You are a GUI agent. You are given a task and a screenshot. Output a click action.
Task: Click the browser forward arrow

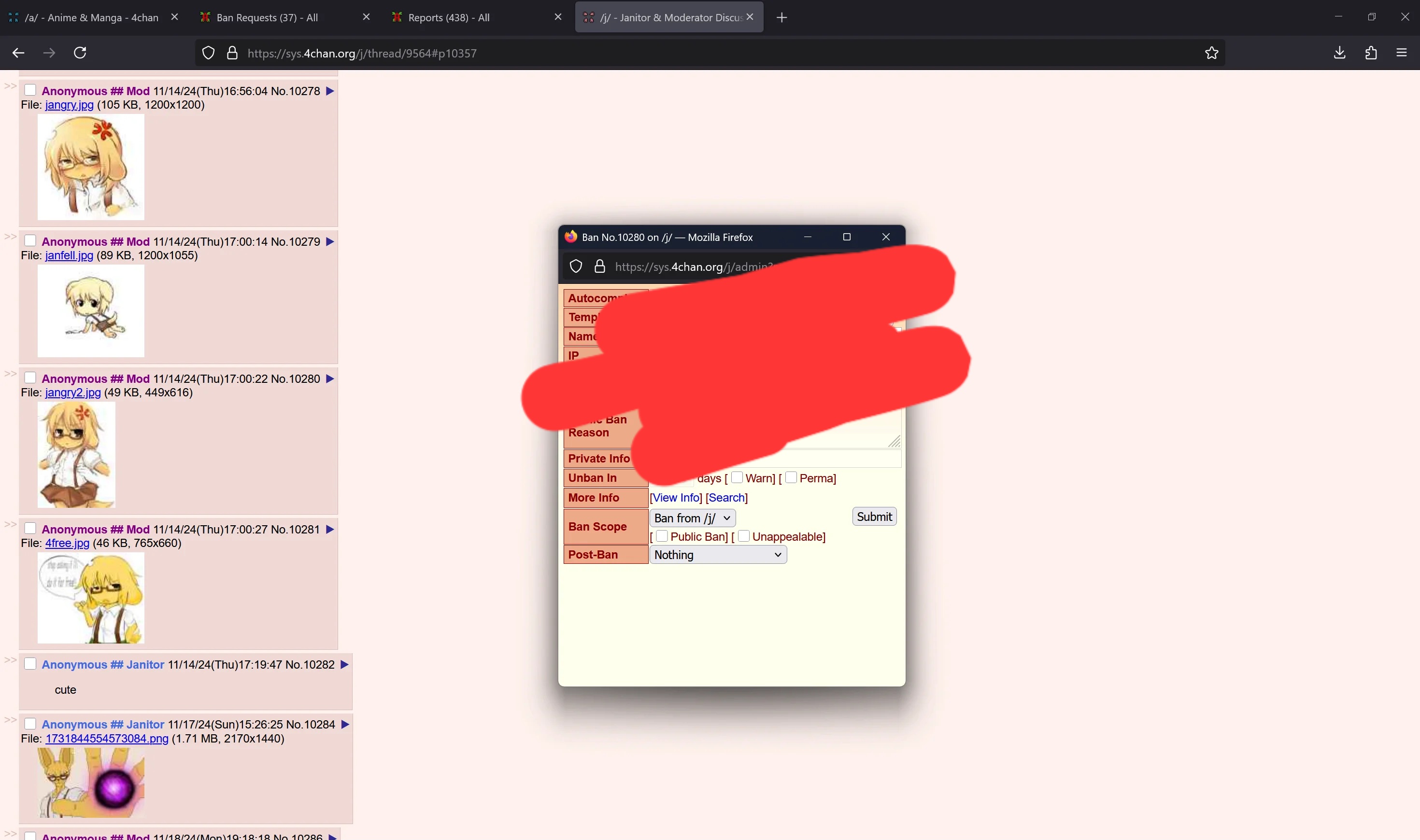click(x=49, y=53)
